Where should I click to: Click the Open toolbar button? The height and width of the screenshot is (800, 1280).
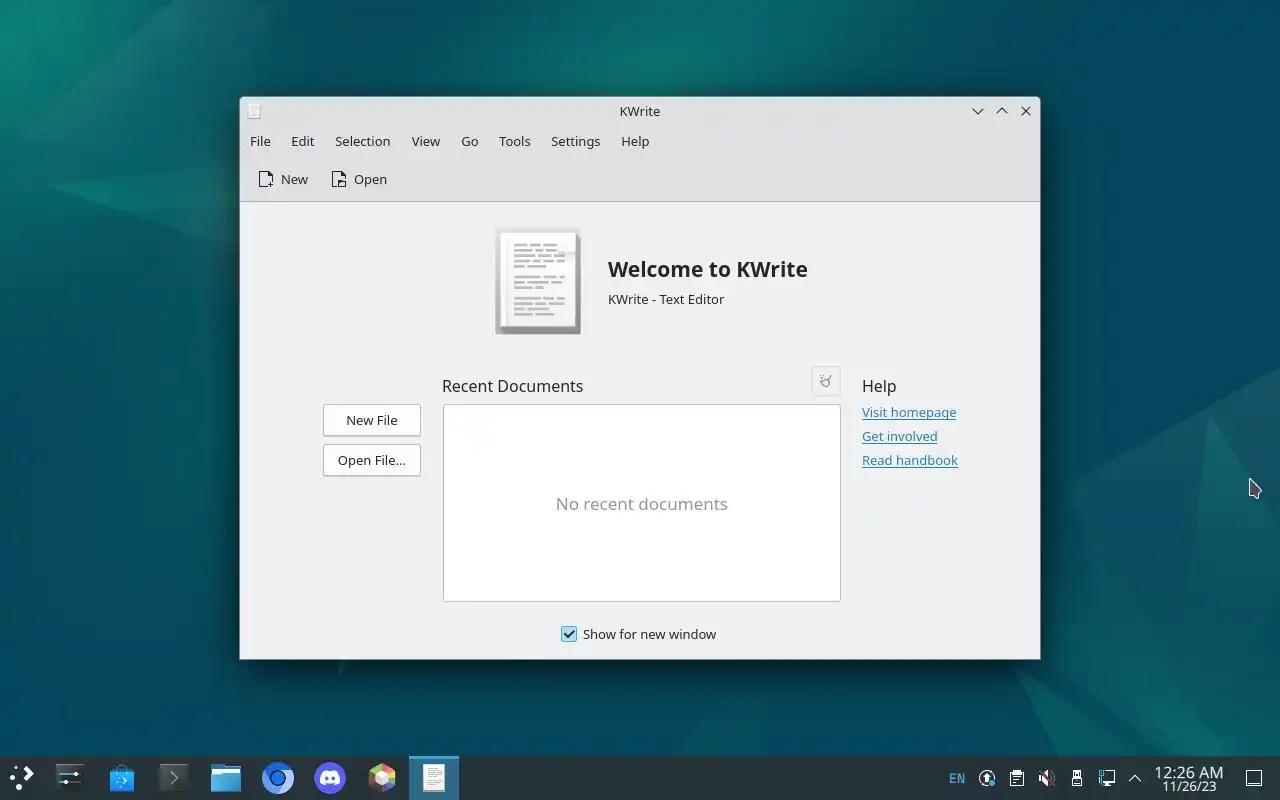coord(359,179)
